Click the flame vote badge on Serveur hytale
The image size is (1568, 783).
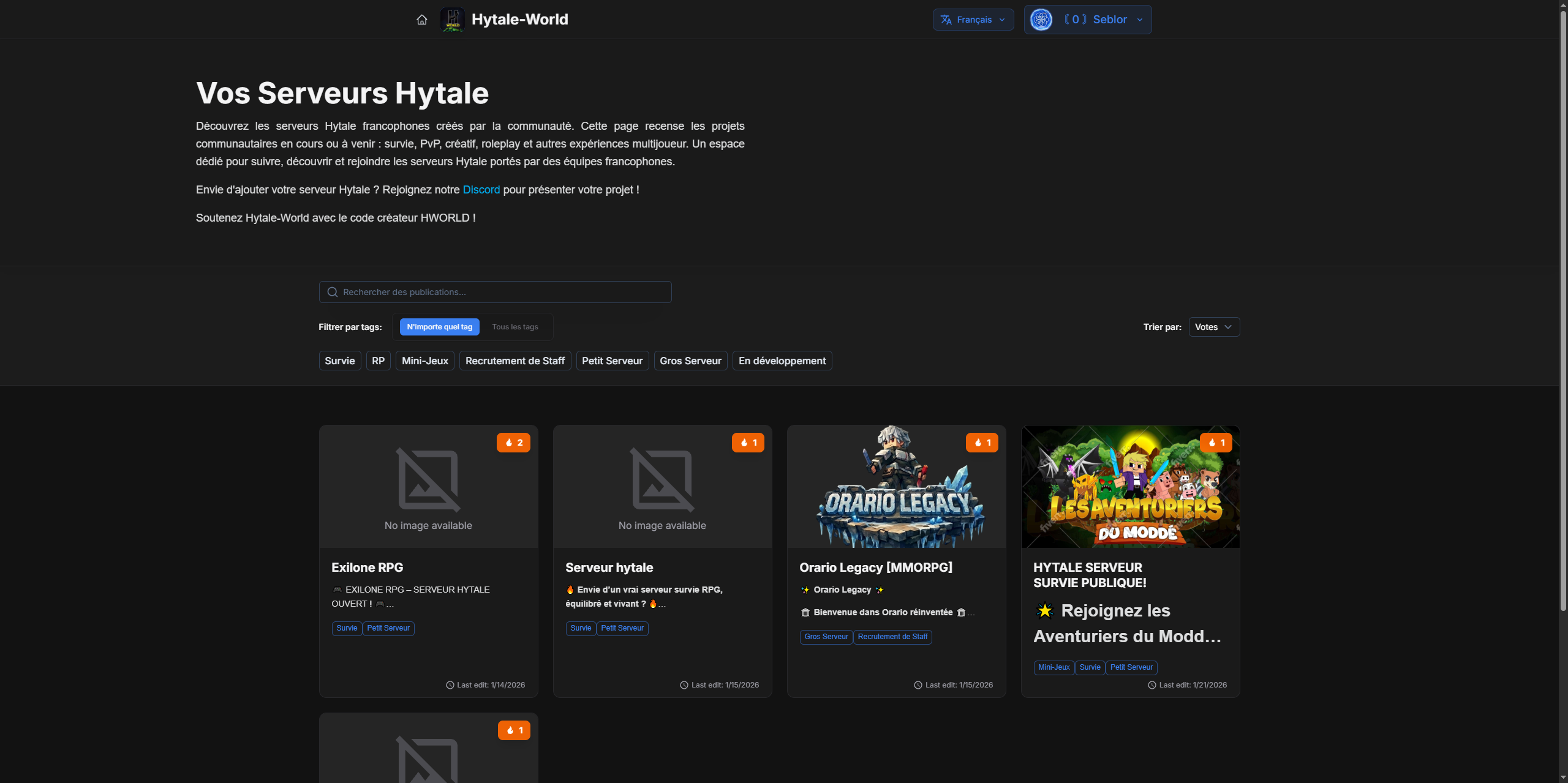pos(748,443)
